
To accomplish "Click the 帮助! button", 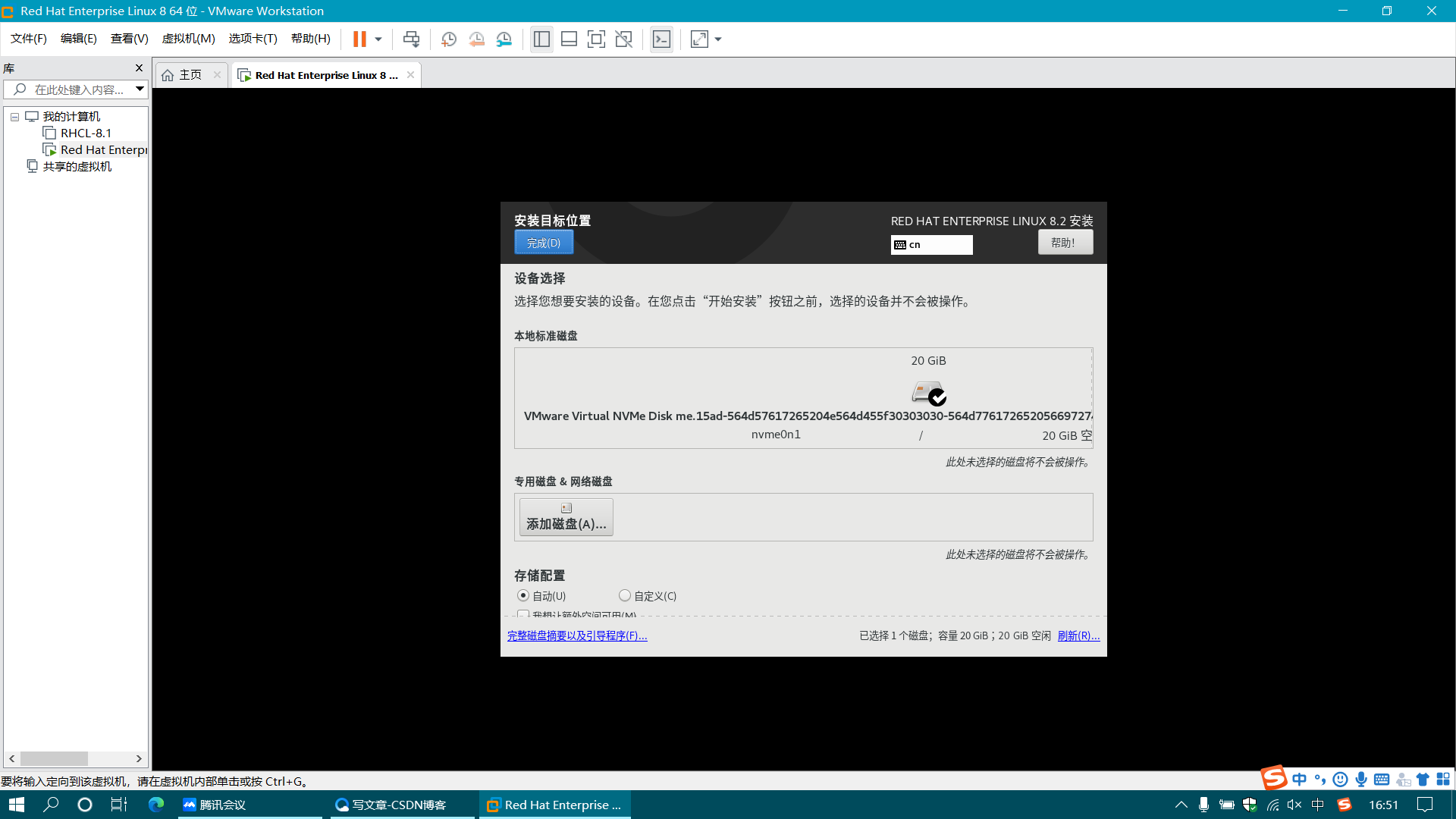I will [1065, 243].
